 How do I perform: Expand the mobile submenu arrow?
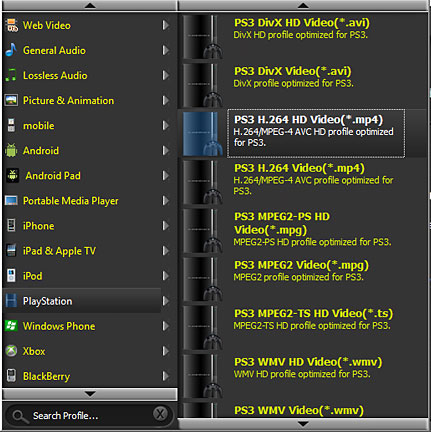[165, 125]
